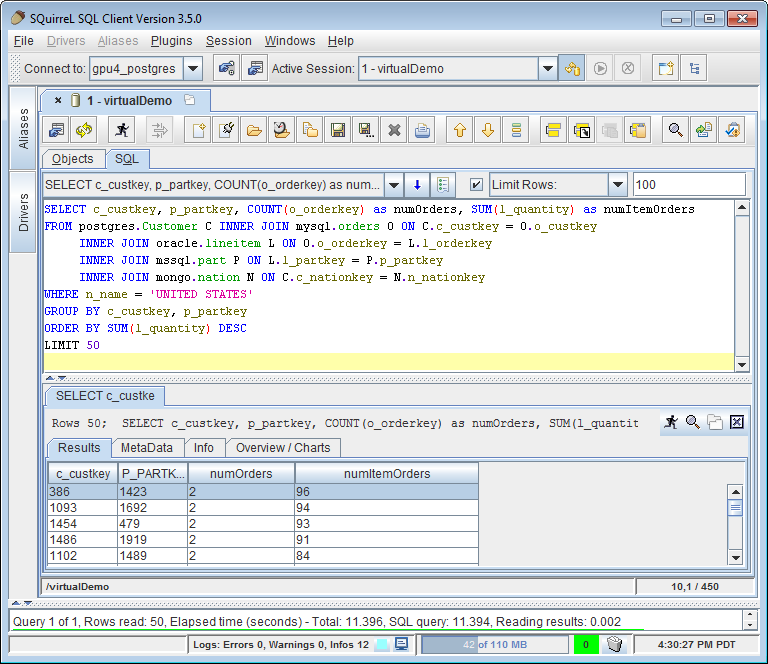Screen dimensions: 768x664
Task: Open the Plugins menu
Action: [171, 41]
